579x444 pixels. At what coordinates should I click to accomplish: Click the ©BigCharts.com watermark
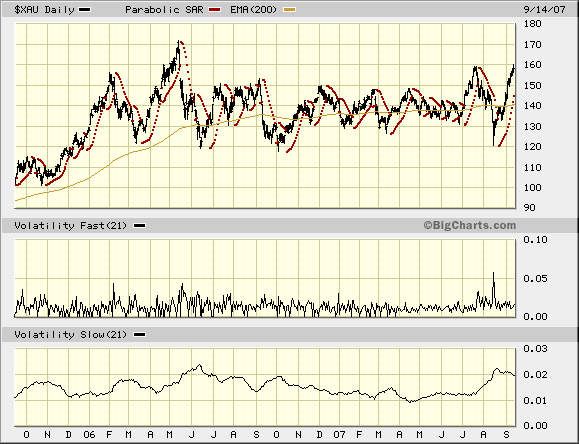click(470, 225)
